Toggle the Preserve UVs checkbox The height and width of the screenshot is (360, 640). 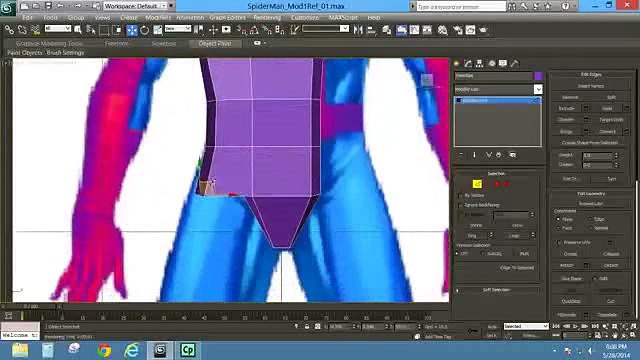[558, 242]
